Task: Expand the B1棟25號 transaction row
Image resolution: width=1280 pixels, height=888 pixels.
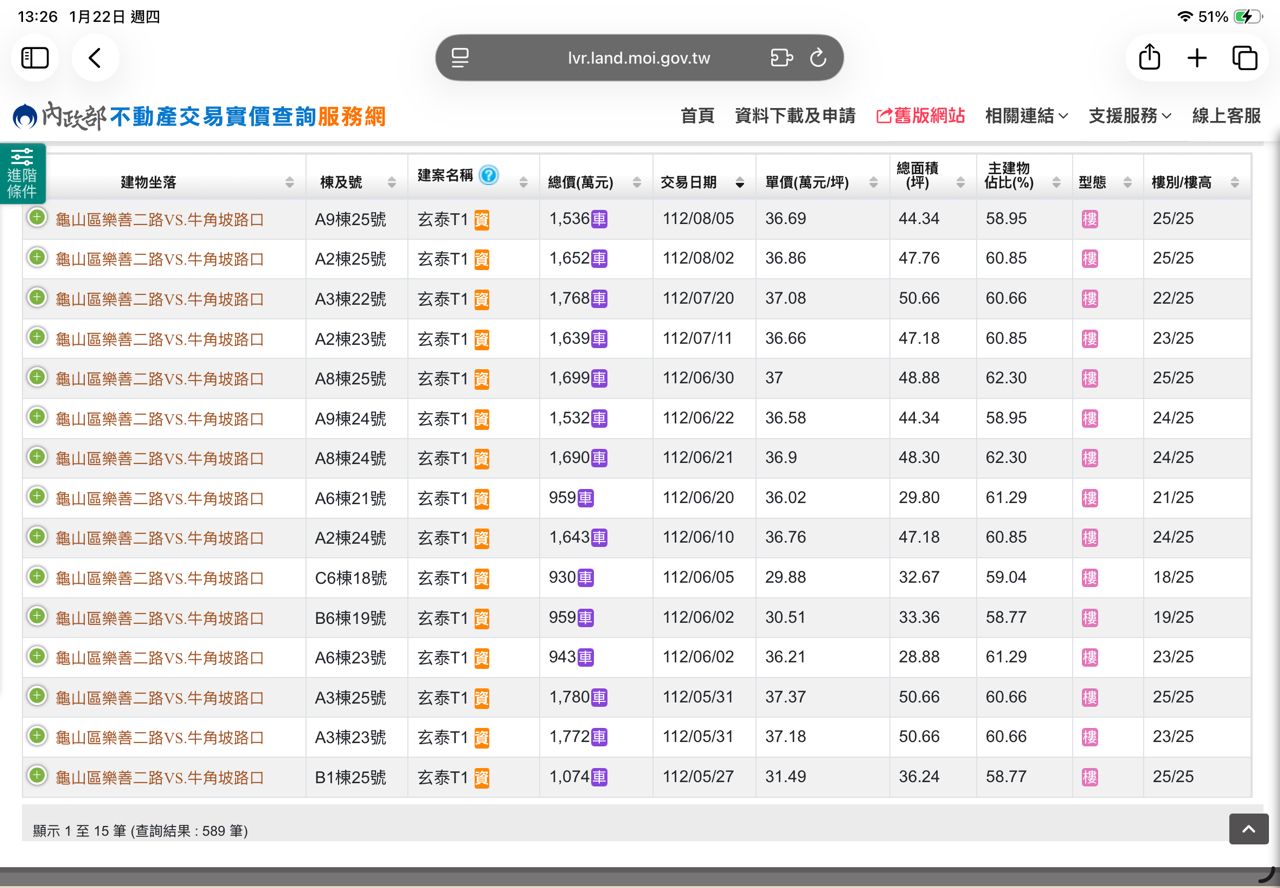Action: [37, 776]
